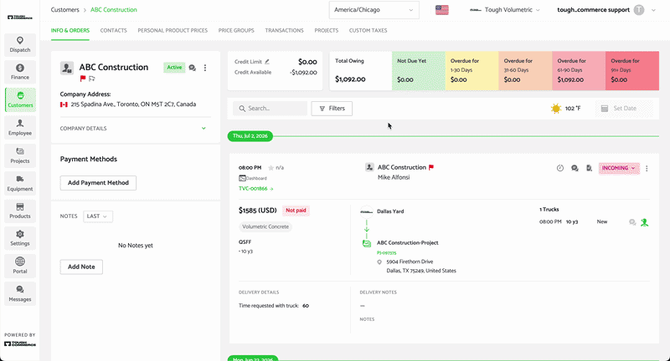
Task: Open the Projects sidebar section
Action: (x=20, y=156)
